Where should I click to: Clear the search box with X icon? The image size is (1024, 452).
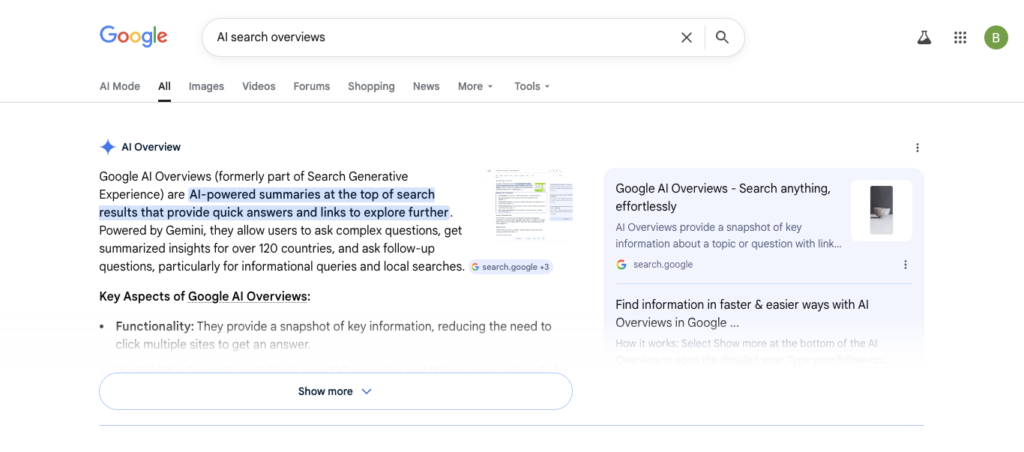coord(686,38)
